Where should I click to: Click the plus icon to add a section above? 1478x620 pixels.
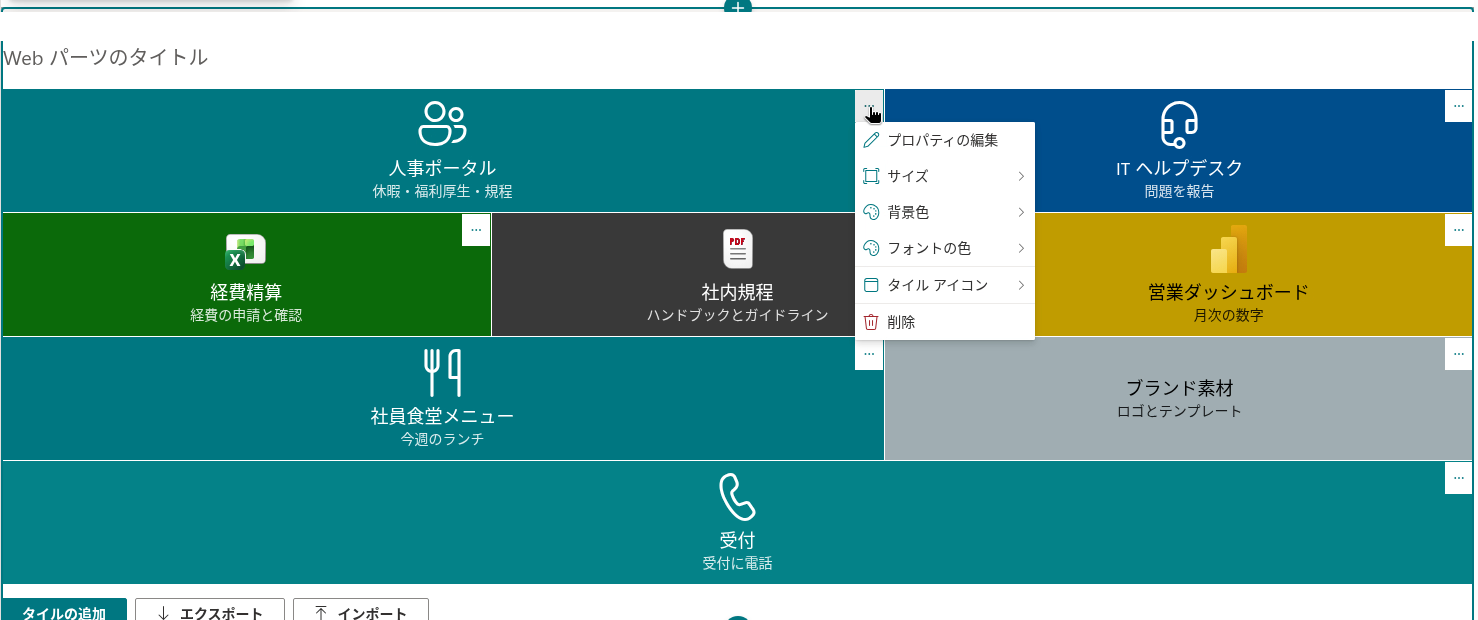pos(737,7)
